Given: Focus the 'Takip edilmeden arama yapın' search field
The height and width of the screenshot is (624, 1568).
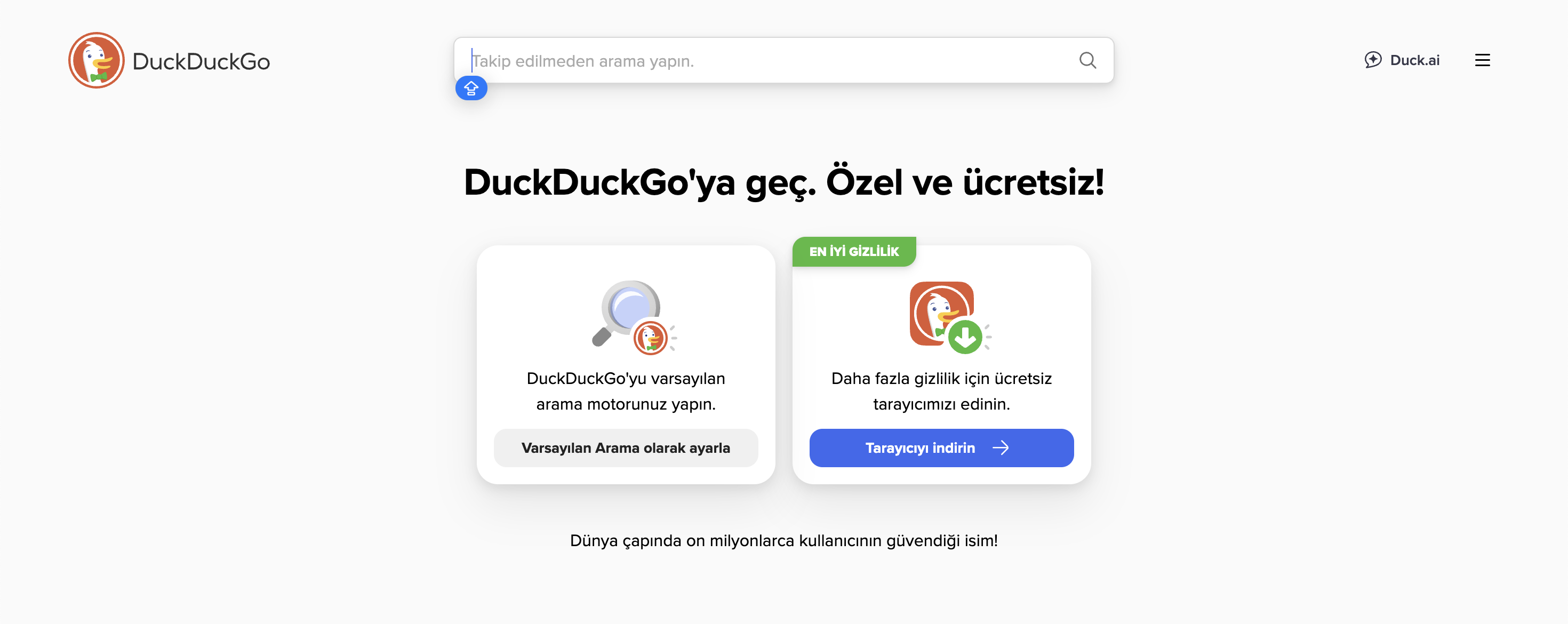Looking at the screenshot, I should point(783,60).
